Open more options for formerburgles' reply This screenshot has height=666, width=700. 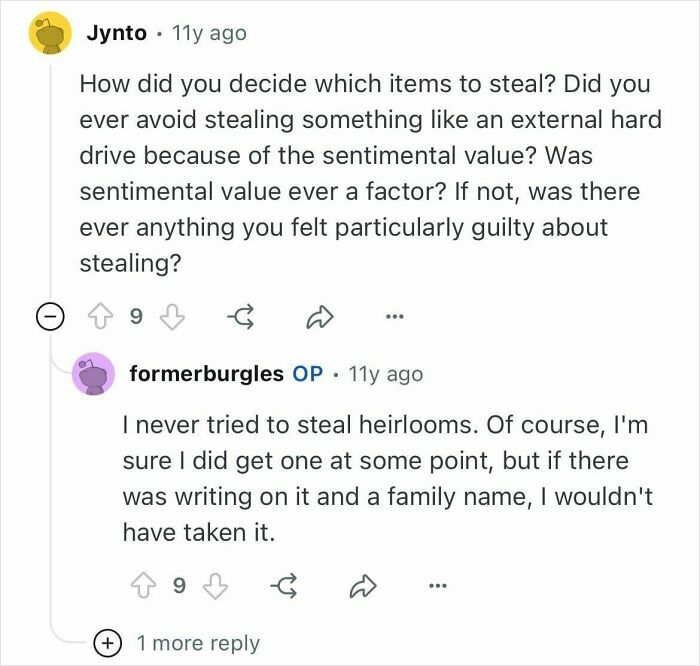[x=438, y=585]
